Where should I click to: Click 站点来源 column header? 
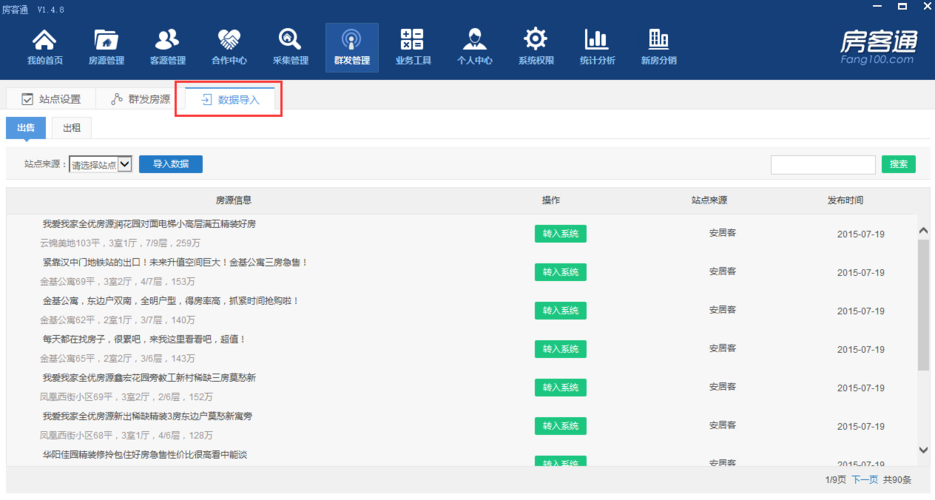[709, 200]
